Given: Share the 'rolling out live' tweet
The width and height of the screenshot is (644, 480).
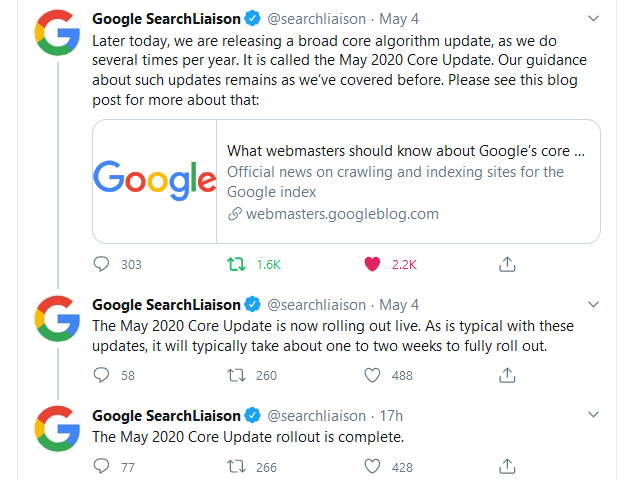Looking at the screenshot, I should (507, 375).
